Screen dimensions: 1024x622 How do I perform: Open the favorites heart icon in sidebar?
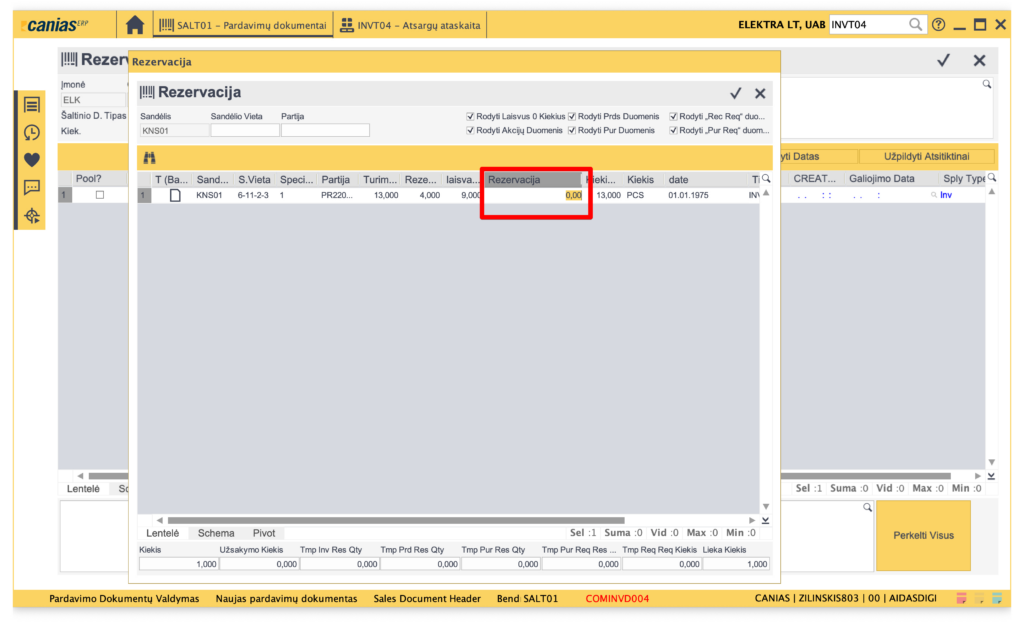[32, 160]
